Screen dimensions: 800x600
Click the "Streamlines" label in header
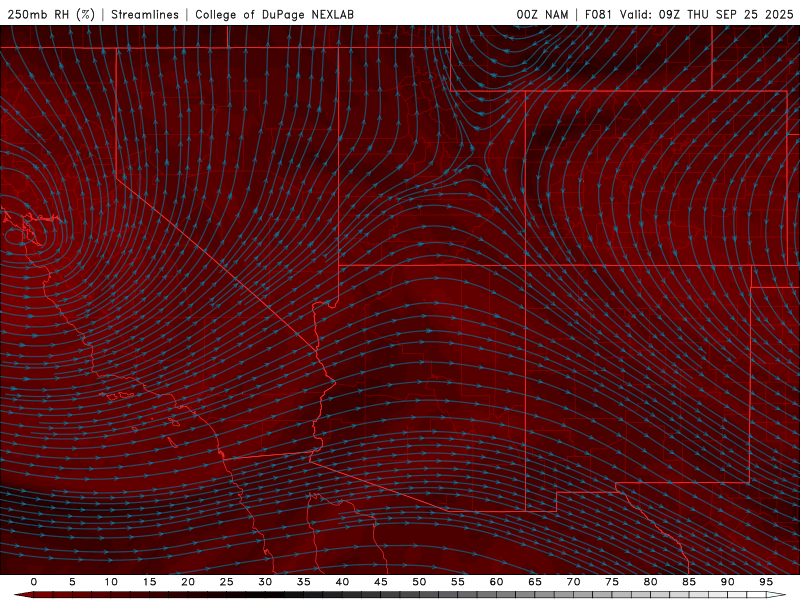tap(145, 14)
